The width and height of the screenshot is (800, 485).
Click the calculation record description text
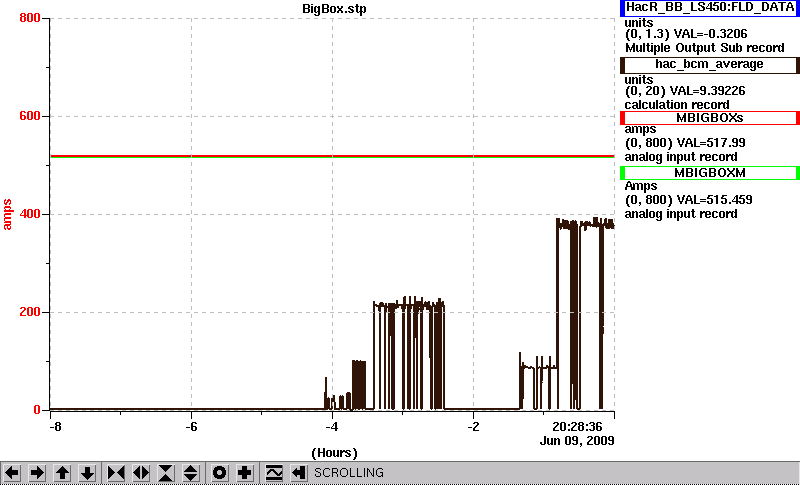point(677,105)
